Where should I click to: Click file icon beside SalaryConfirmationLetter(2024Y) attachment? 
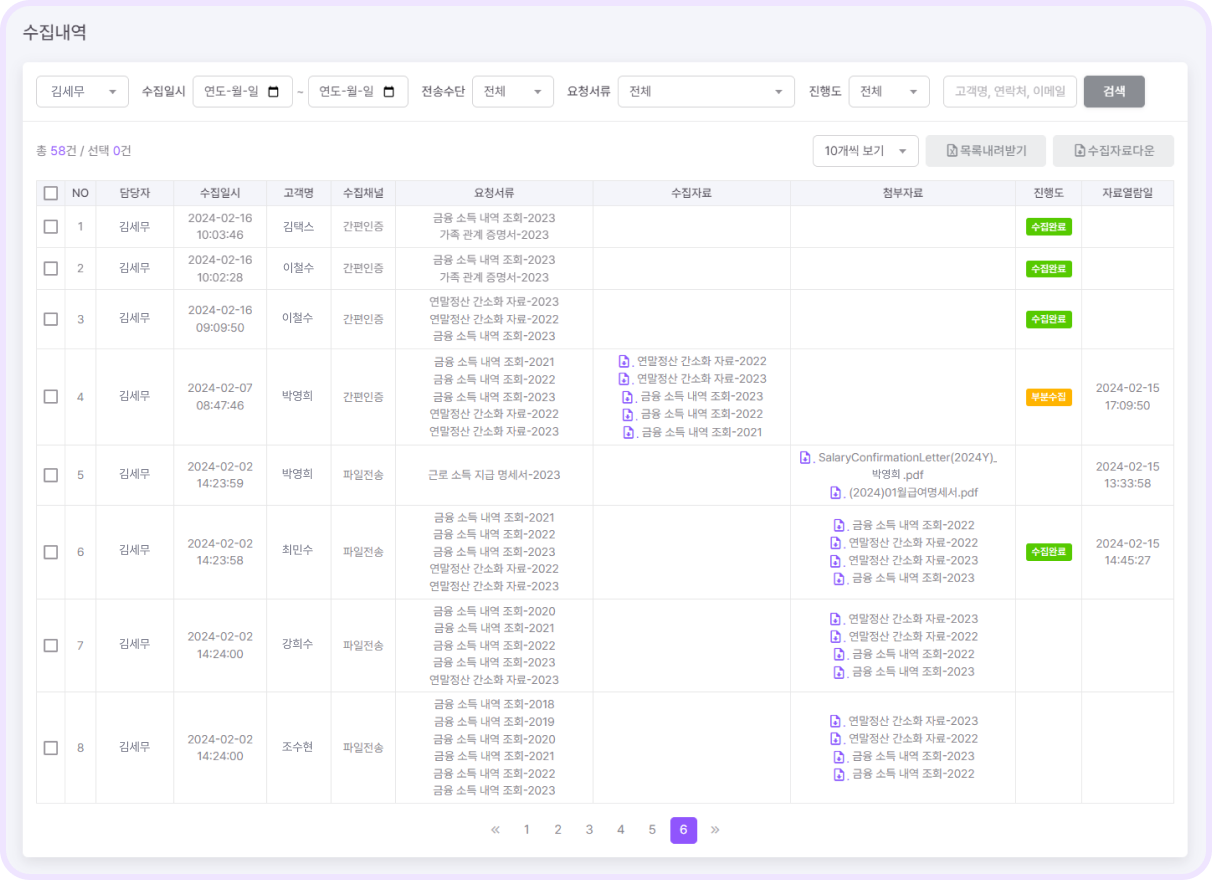coord(805,457)
